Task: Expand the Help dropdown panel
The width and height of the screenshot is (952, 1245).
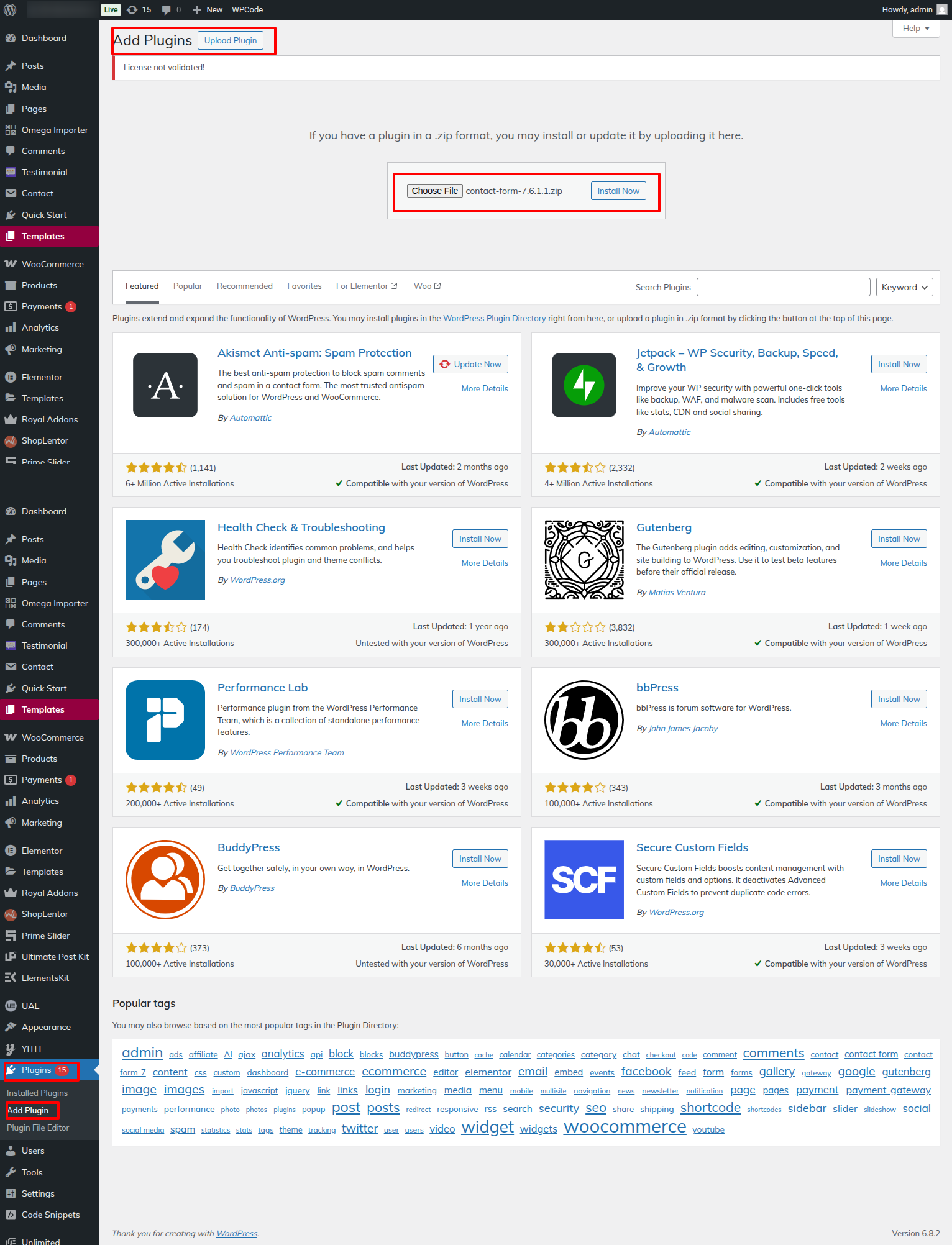Action: tap(915, 29)
